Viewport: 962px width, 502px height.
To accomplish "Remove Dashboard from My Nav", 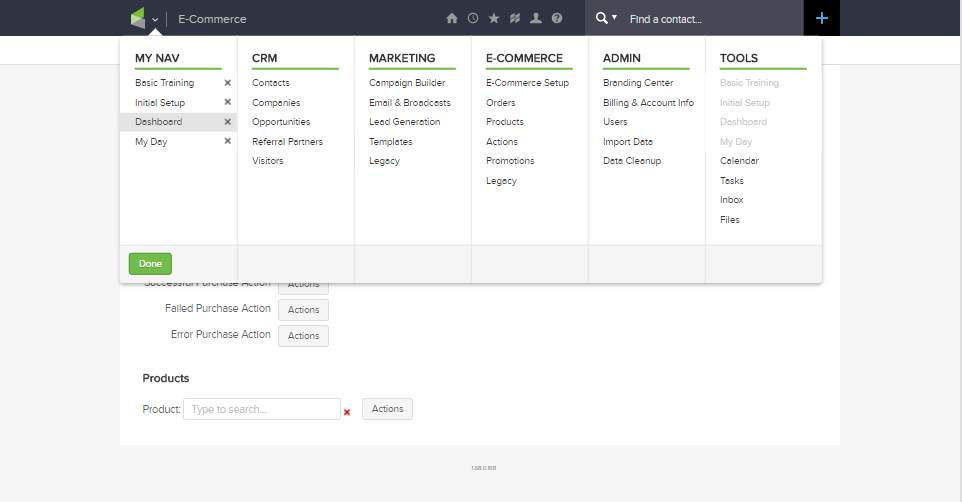I will coord(228,122).
